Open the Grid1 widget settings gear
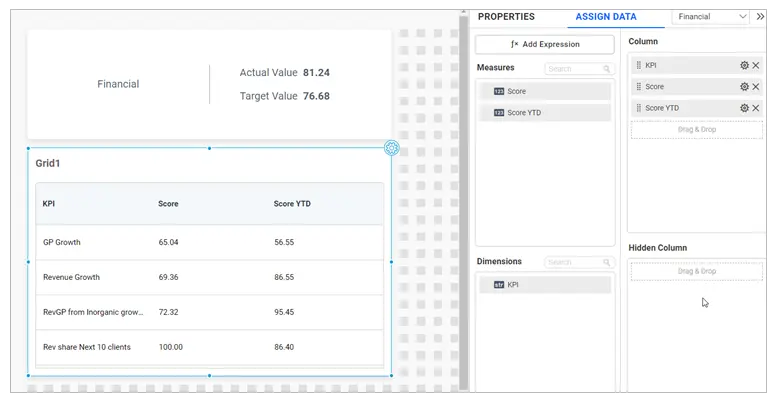Screen dimensions: 780x405 391,148
